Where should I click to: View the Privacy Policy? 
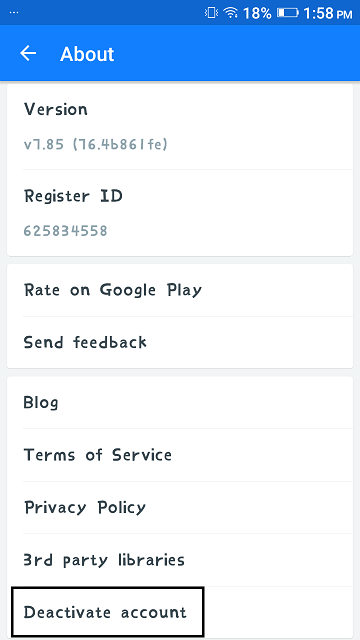[180, 507]
